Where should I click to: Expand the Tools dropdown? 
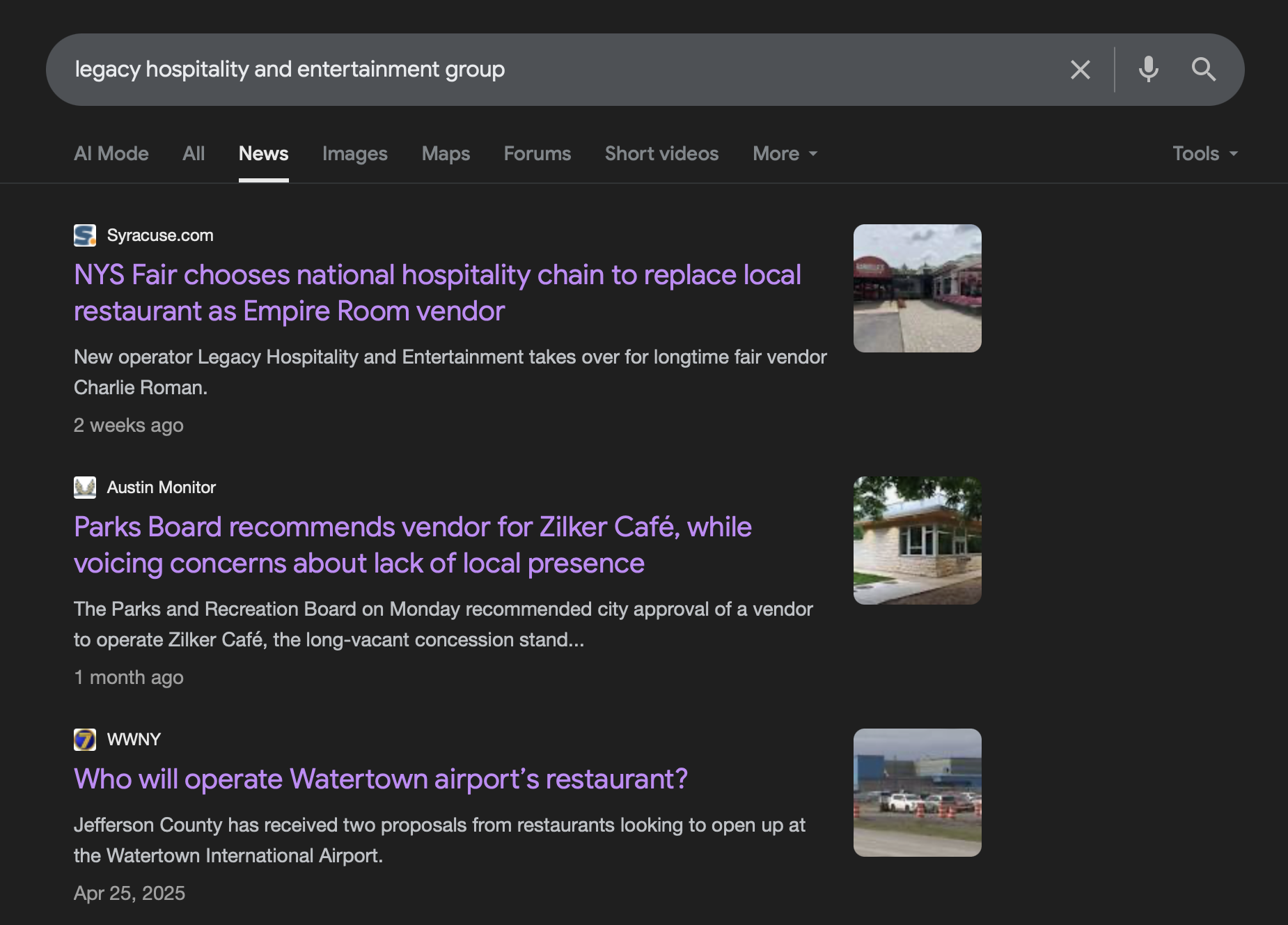(1205, 153)
